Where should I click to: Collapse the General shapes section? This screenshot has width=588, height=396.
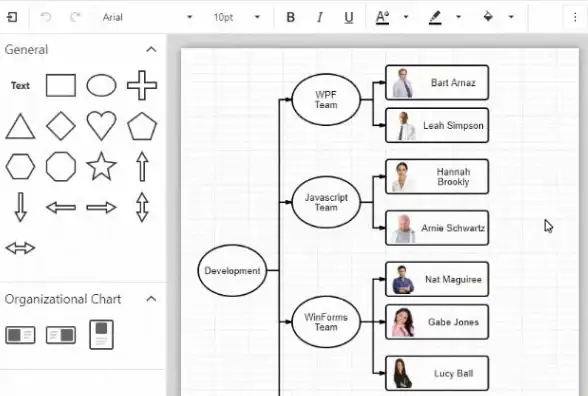[151, 50]
